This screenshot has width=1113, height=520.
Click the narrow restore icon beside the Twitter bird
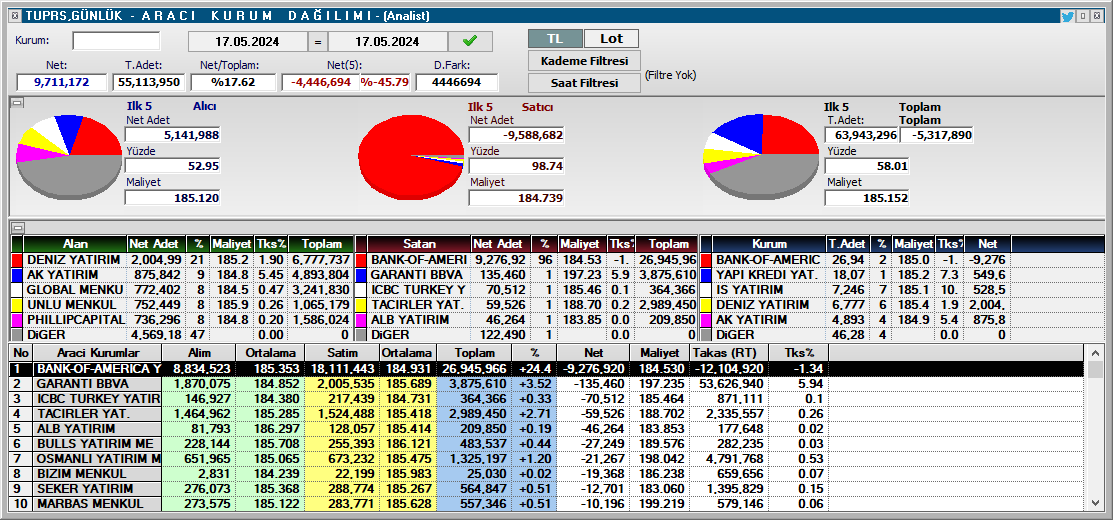[x=1082, y=16]
